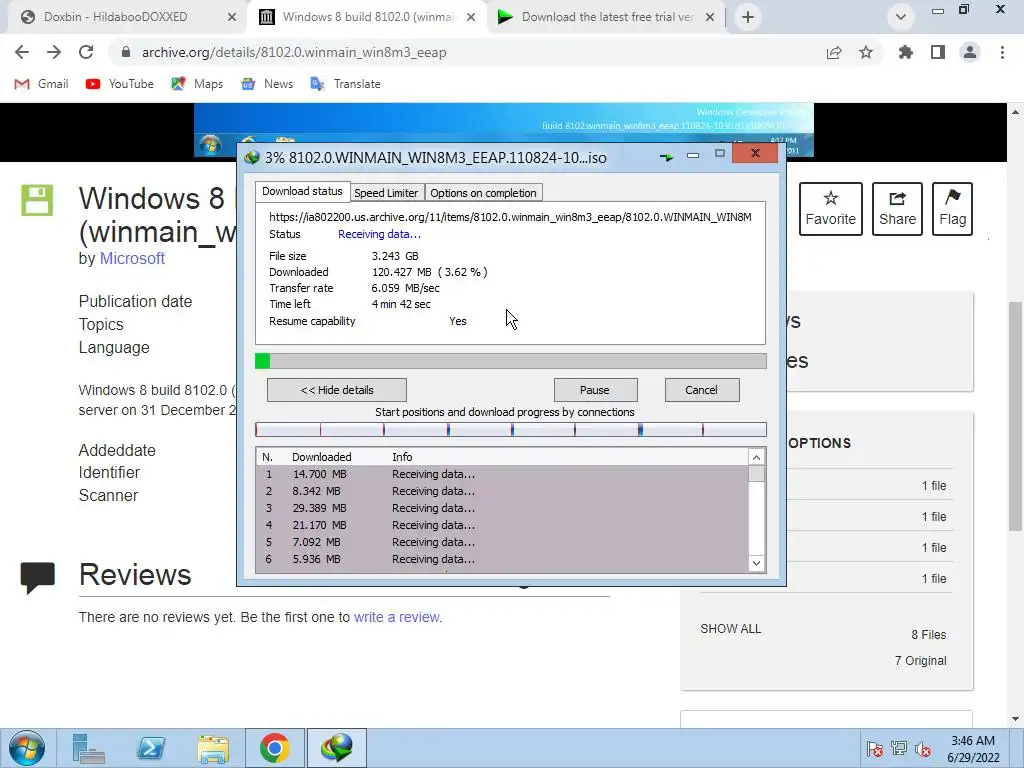
Task: Open the Options on completion tab
Action: pos(483,193)
